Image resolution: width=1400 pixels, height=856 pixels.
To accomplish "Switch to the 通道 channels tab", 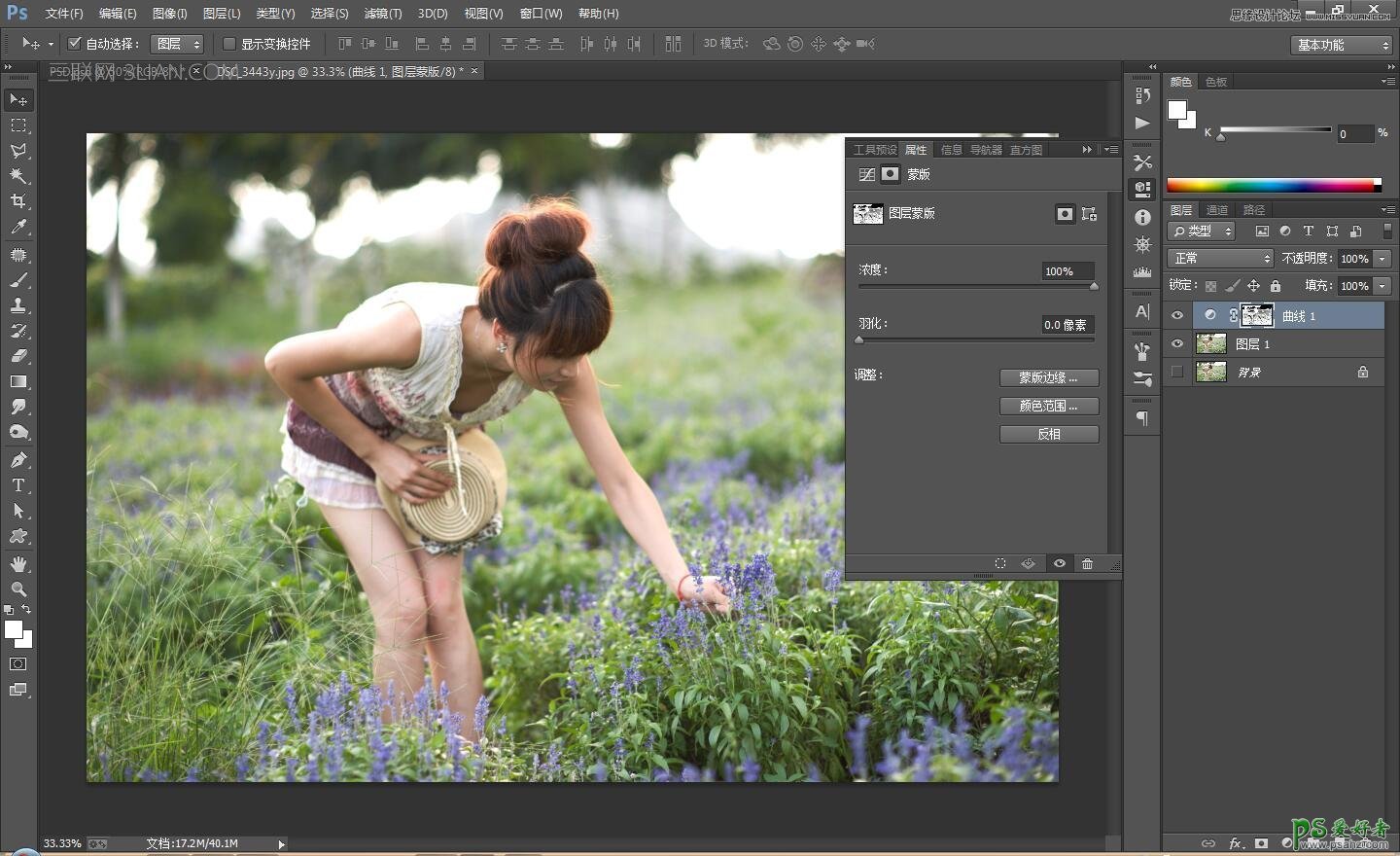I will click(x=1216, y=210).
